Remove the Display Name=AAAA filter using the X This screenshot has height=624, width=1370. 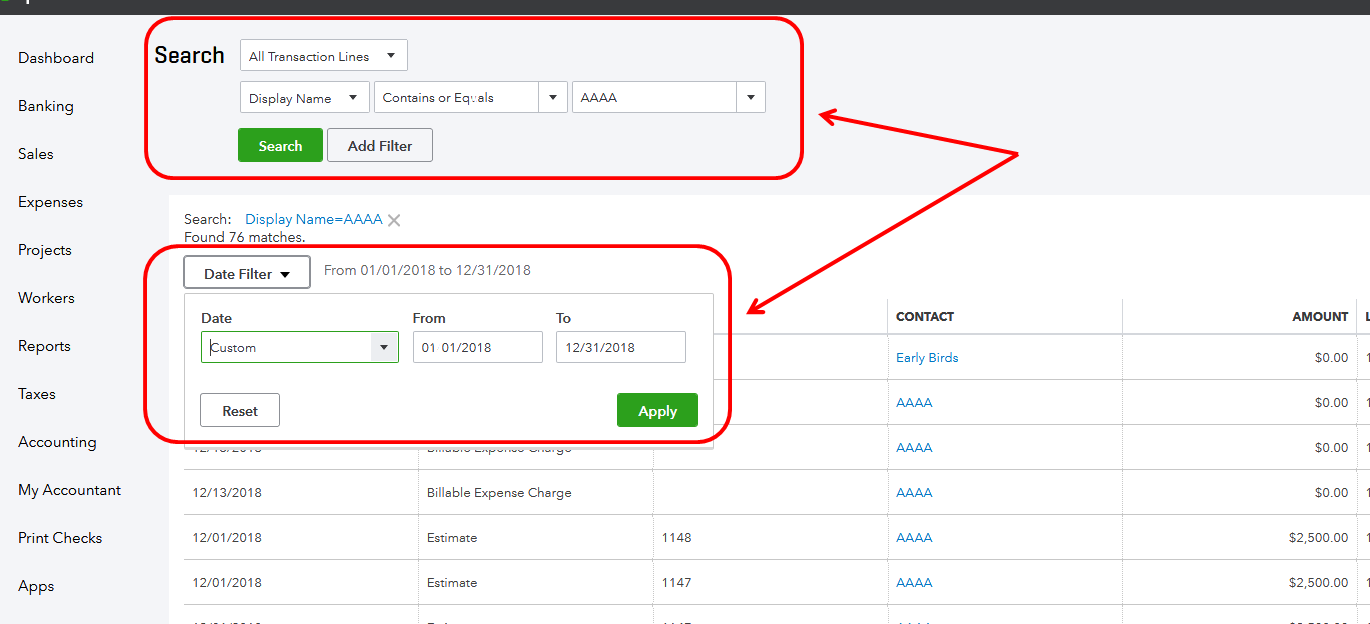[x=393, y=219]
